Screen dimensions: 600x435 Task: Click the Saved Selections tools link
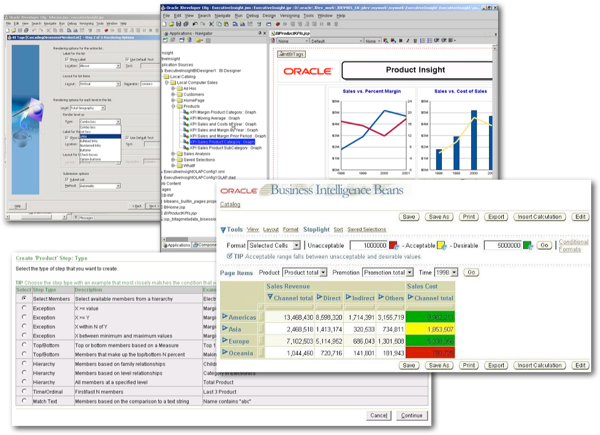(367, 230)
